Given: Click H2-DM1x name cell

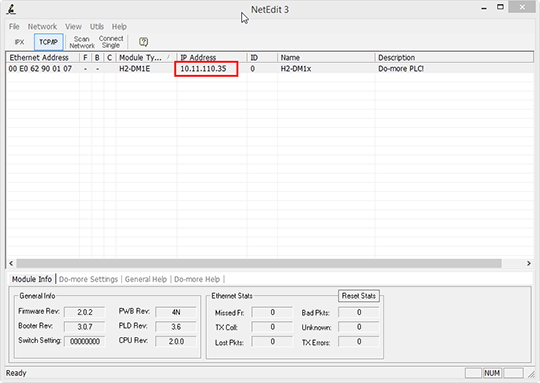Looking at the screenshot, I should click(296, 69).
